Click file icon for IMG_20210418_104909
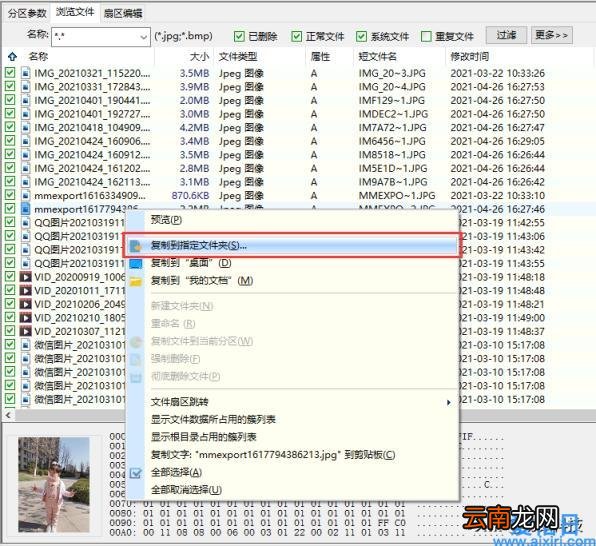The height and width of the screenshot is (546, 596). [25, 127]
